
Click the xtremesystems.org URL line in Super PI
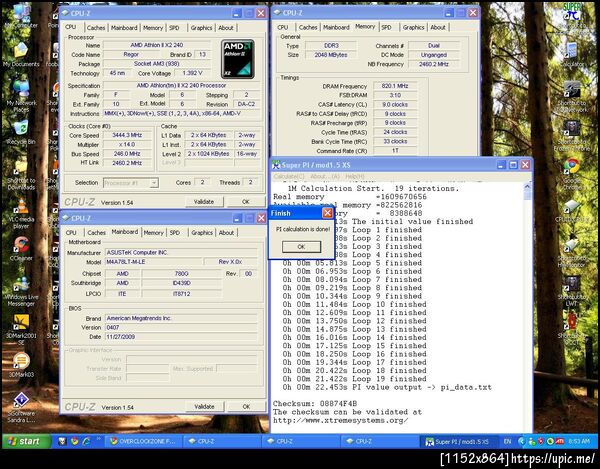click(x=341, y=420)
